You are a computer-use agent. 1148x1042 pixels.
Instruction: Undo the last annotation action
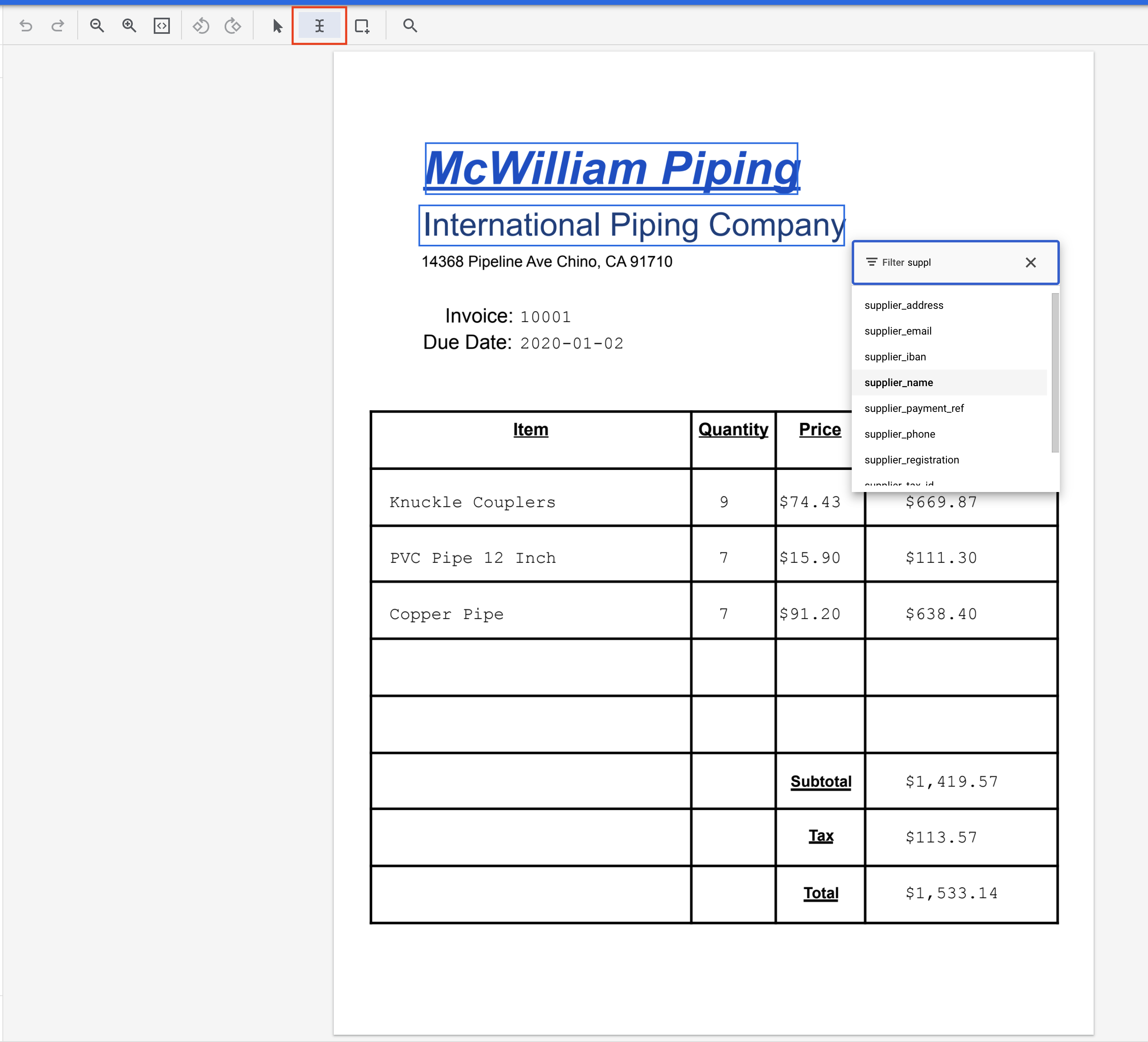(26, 26)
